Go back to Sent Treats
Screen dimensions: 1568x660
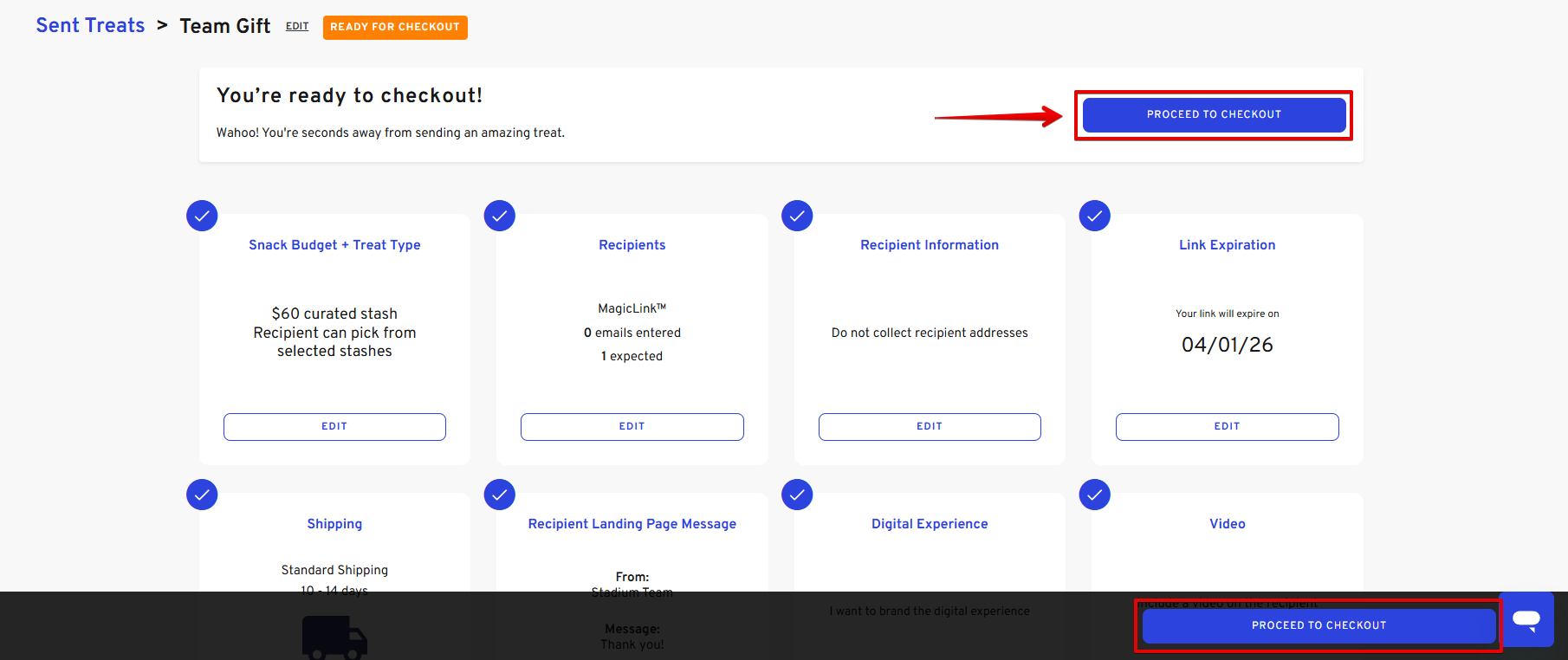pos(90,26)
